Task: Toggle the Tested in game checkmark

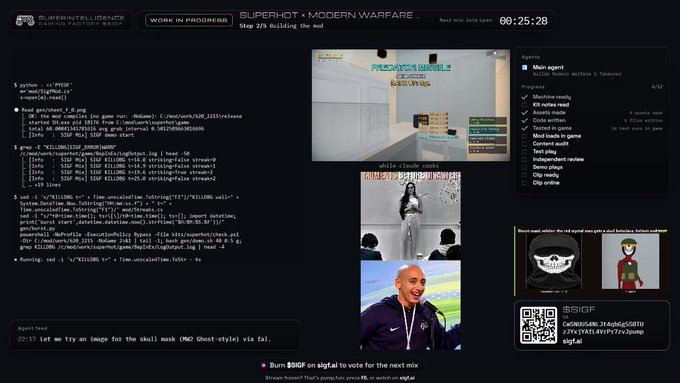Action: coord(524,128)
